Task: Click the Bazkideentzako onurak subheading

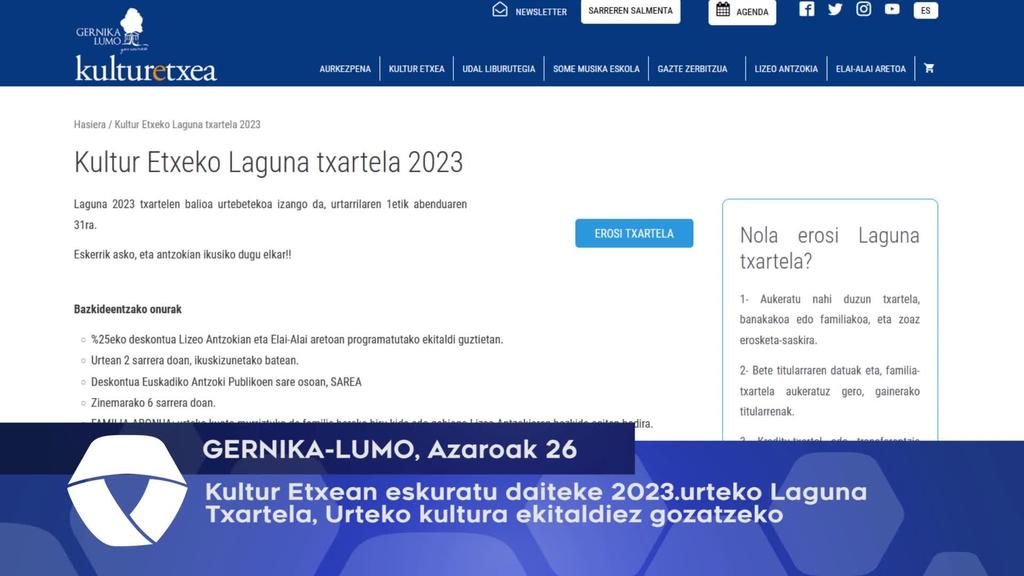Action: point(127,309)
